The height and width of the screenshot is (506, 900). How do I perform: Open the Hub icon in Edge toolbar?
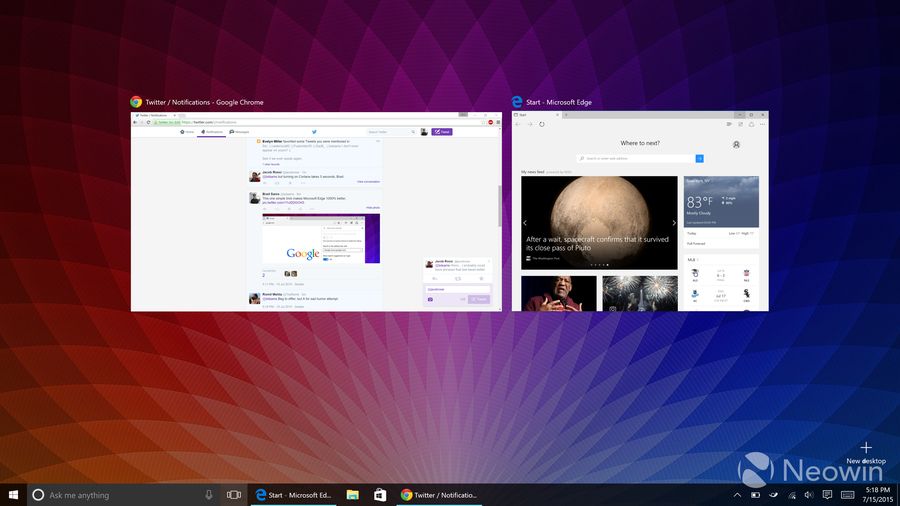click(x=729, y=124)
